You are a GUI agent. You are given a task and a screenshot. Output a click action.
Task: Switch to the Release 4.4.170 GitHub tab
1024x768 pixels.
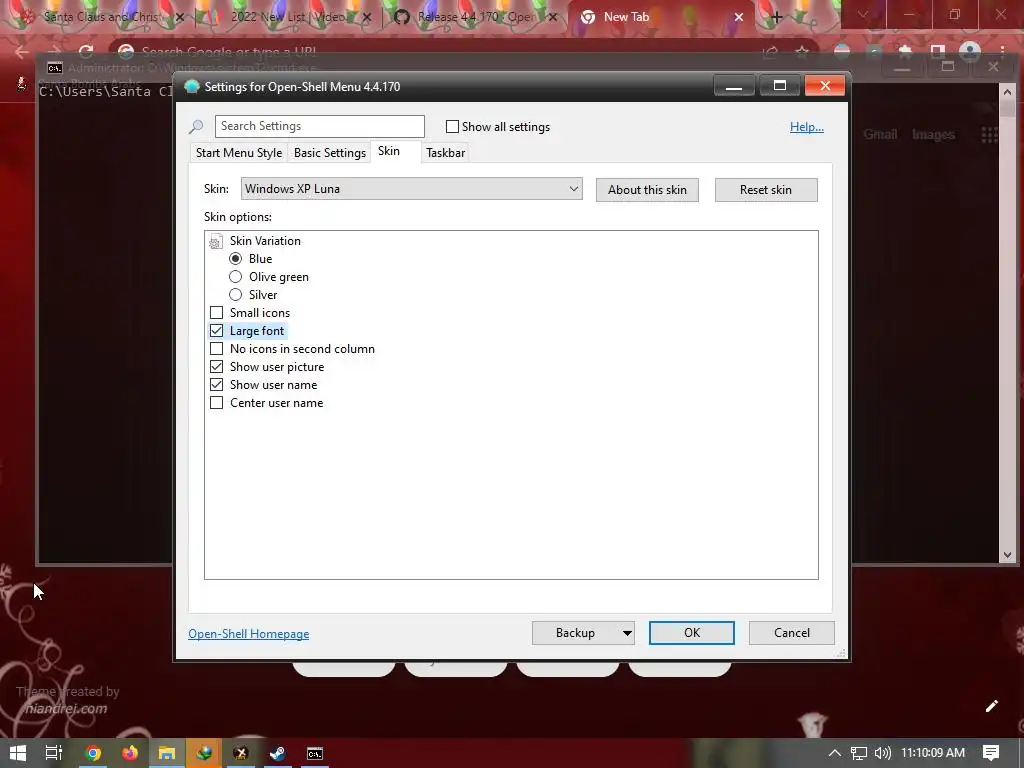[x=475, y=17]
